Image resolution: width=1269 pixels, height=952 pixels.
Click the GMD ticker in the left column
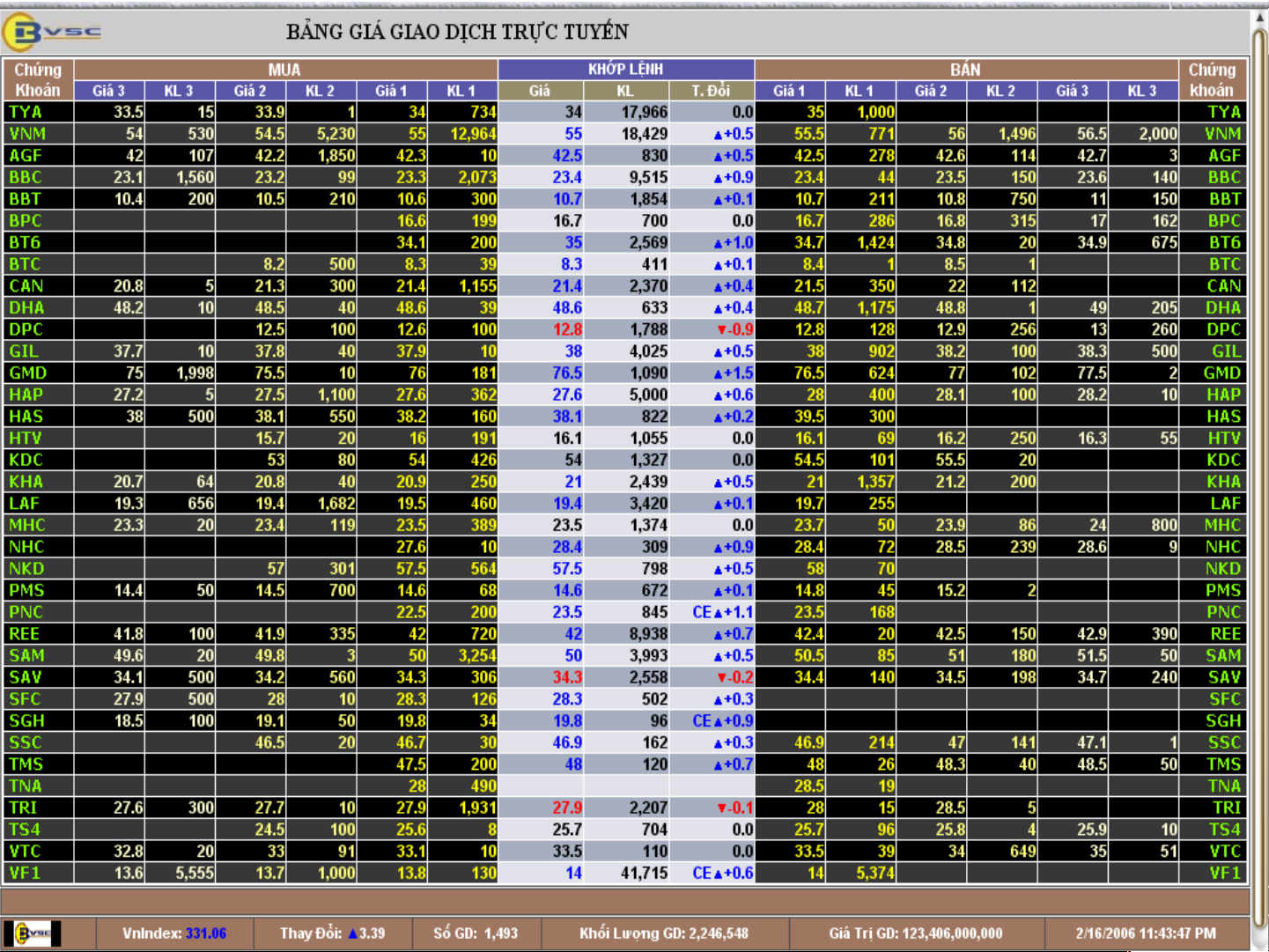point(28,373)
